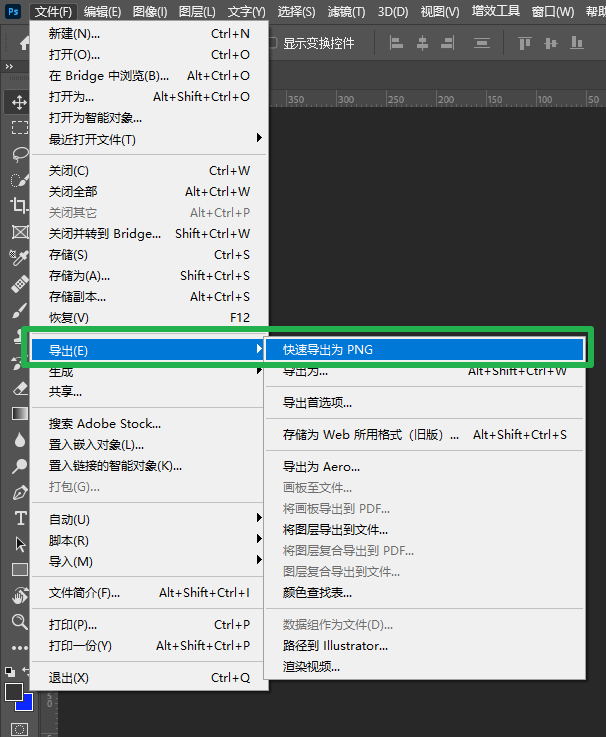Viewport: 606px width, 737px height.
Task: Choose 路径到 Illustrator... entry
Action: tap(425, 646)
